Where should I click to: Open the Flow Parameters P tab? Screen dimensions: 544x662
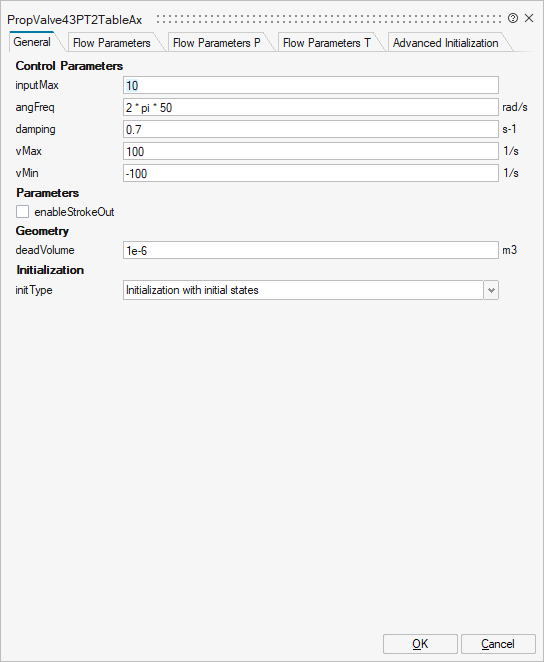[217, 43]
